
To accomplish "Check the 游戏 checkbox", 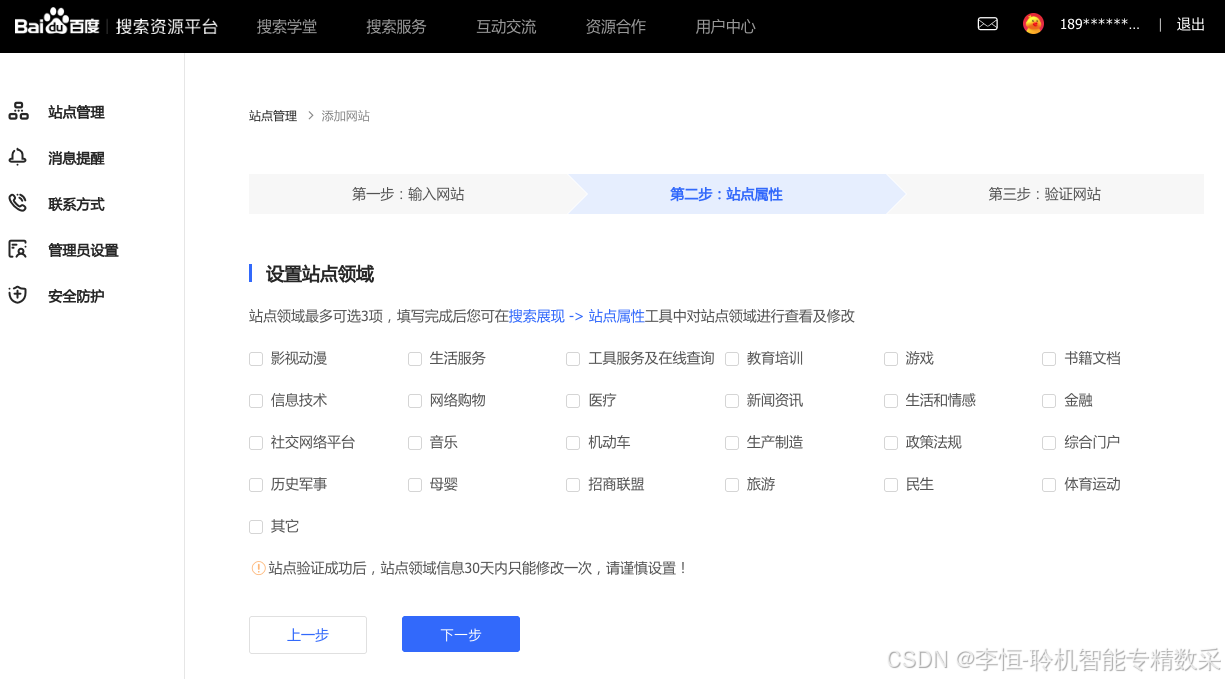I will 891,359.
